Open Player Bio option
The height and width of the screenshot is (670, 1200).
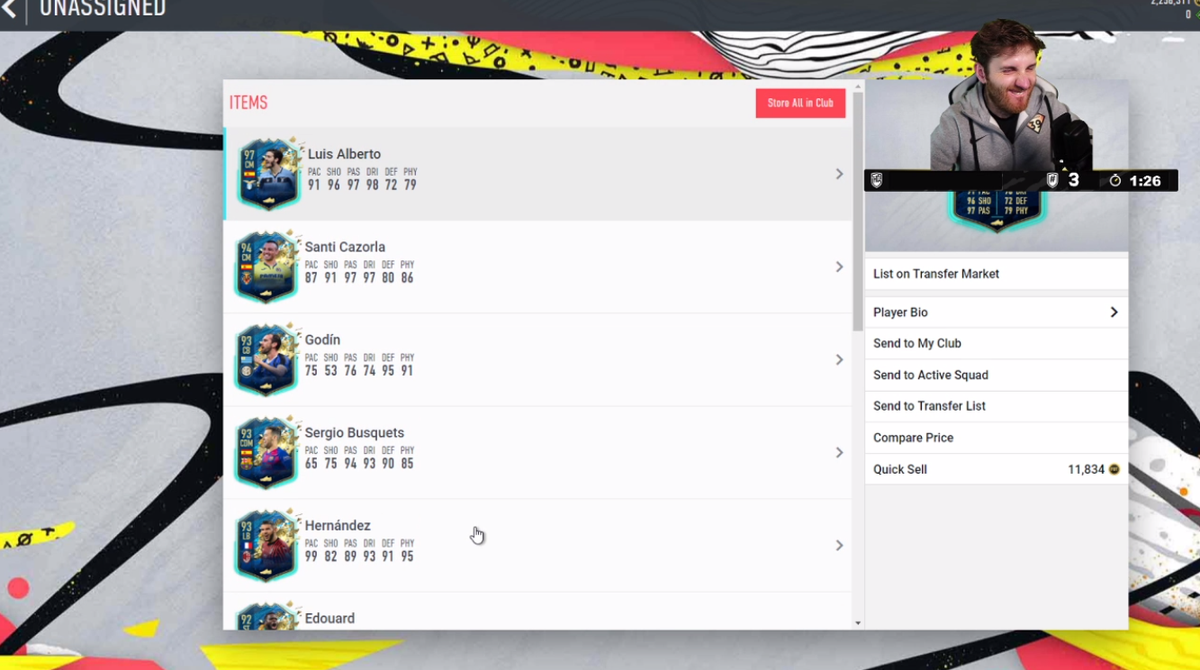(996, 312)
